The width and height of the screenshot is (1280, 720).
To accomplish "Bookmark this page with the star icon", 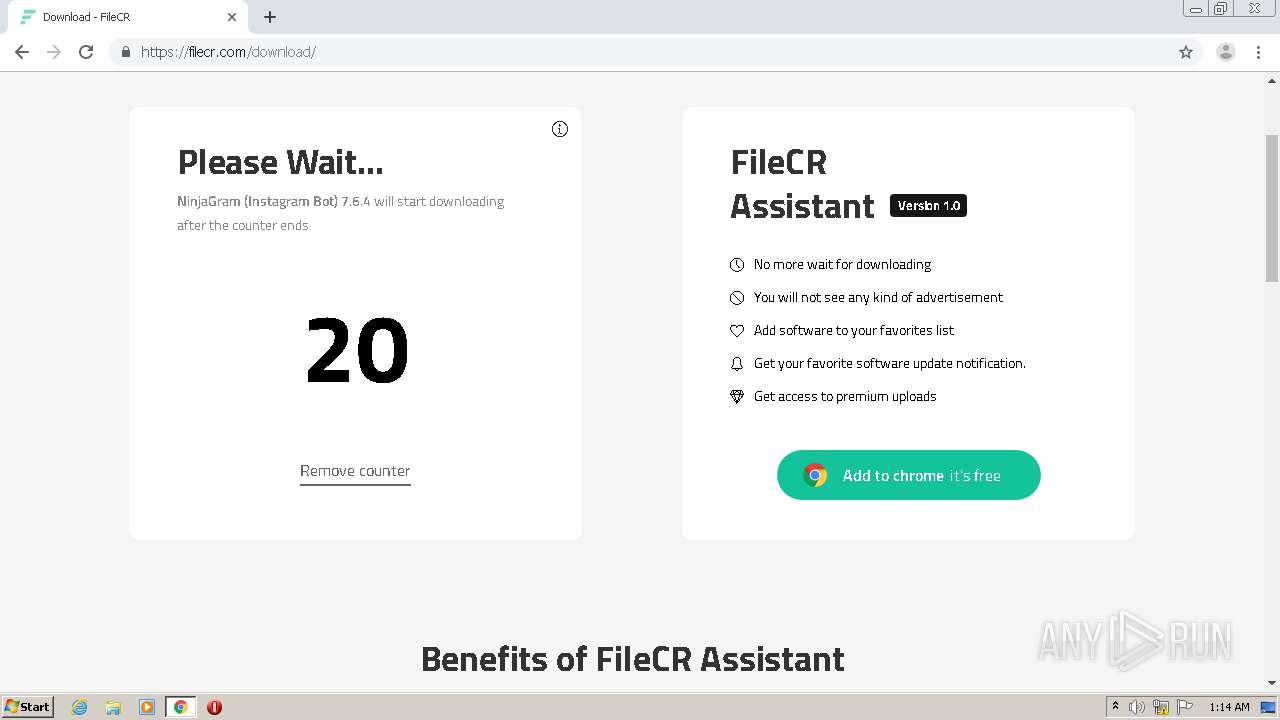I will [1186, 52].
